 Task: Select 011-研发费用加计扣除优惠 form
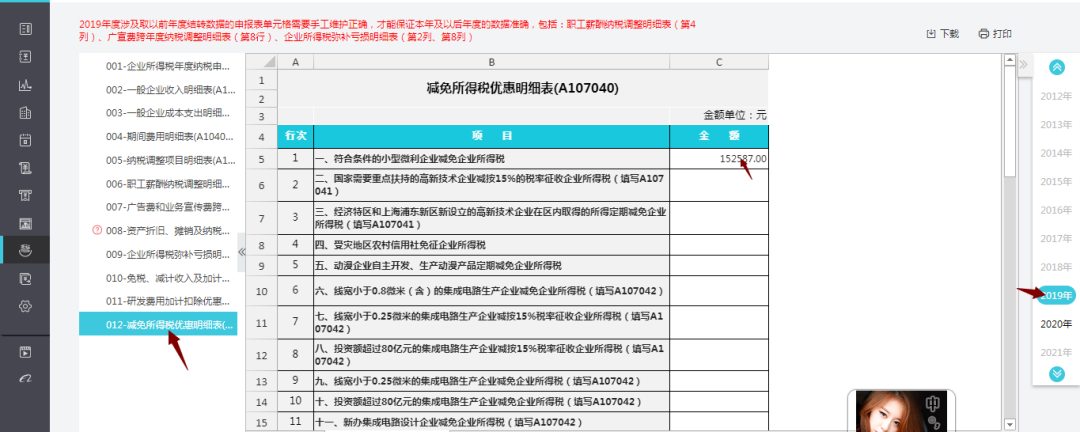168,301
